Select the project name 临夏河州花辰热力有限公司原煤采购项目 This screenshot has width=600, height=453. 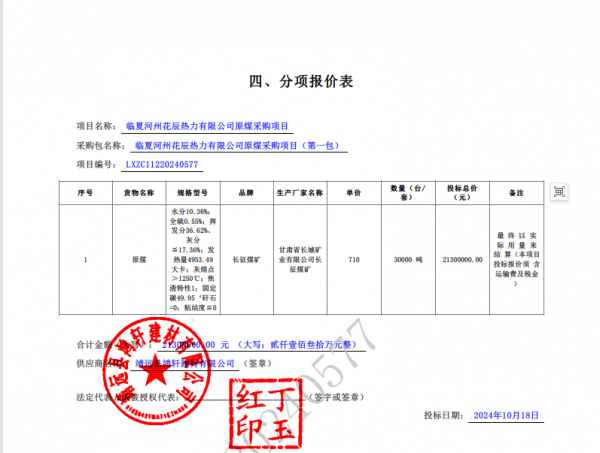207,127
